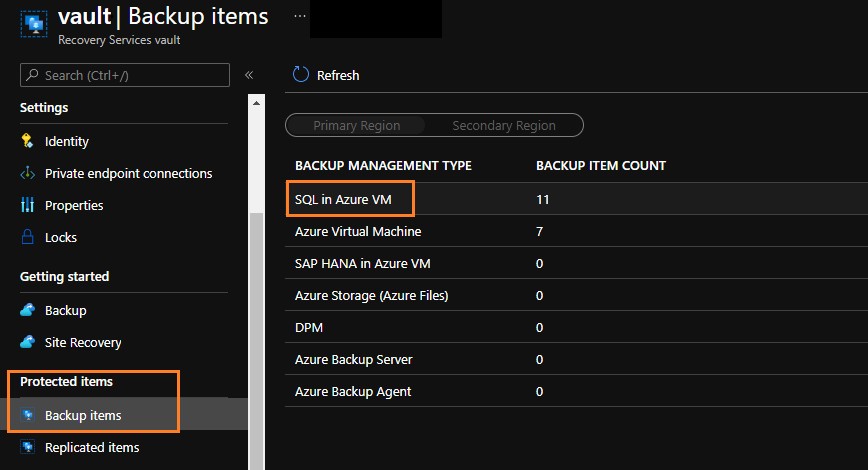Screen dimensions: 868x470
Task: Click the Replicated items icon
Action: click(28, 447)
